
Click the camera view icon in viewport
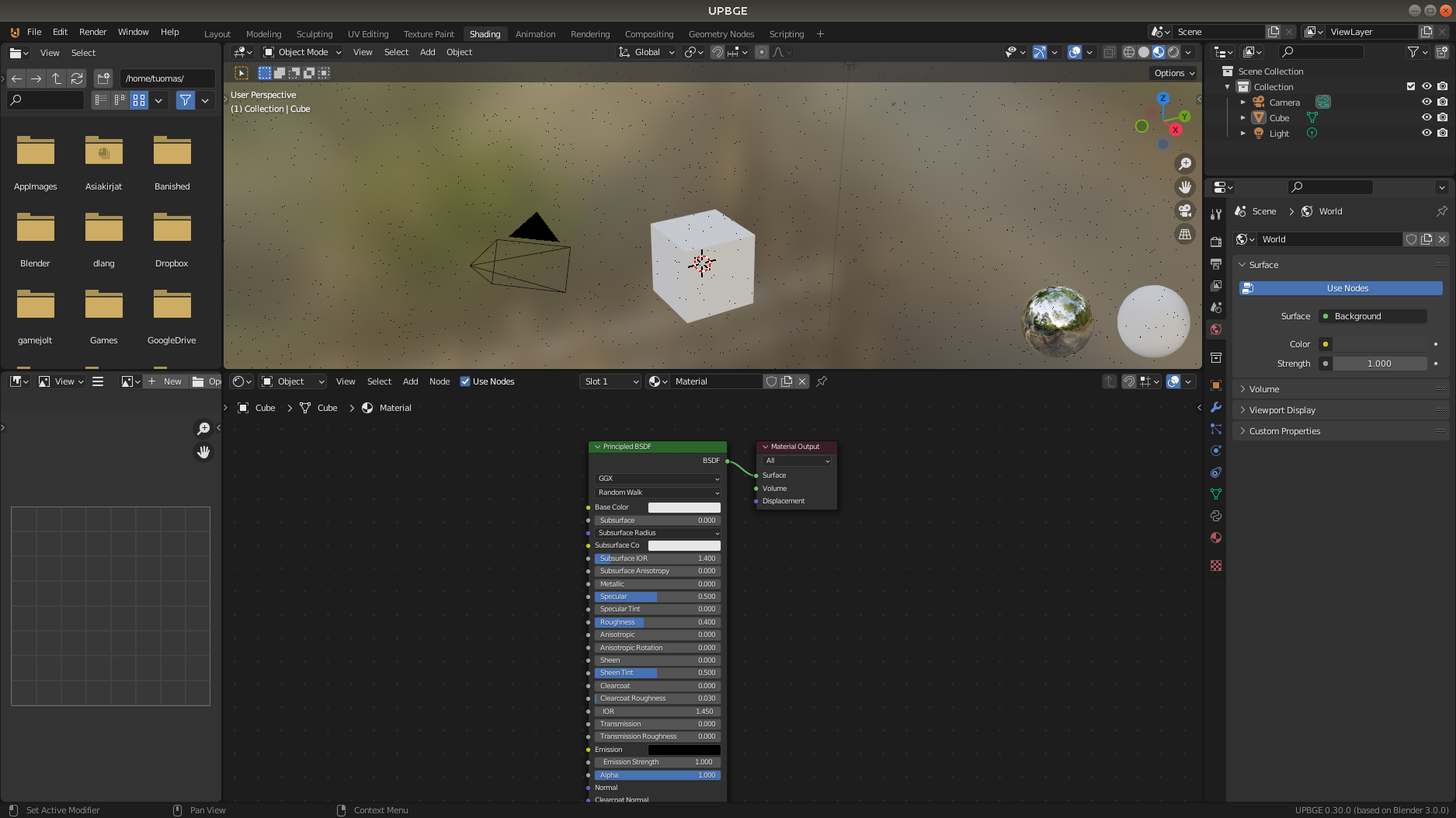(1185, 211)
